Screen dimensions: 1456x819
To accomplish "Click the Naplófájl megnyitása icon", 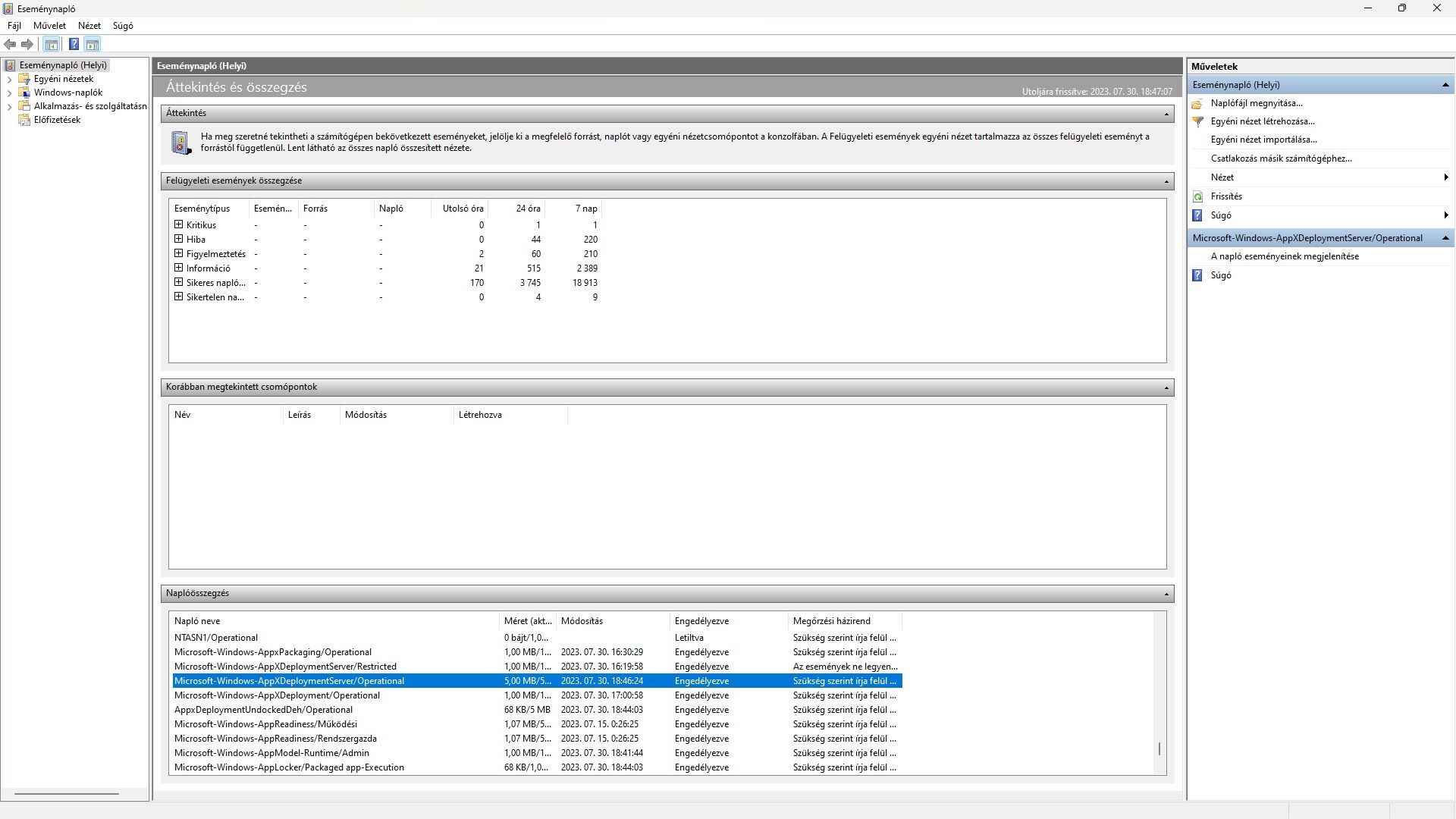I will (1197, 103).
